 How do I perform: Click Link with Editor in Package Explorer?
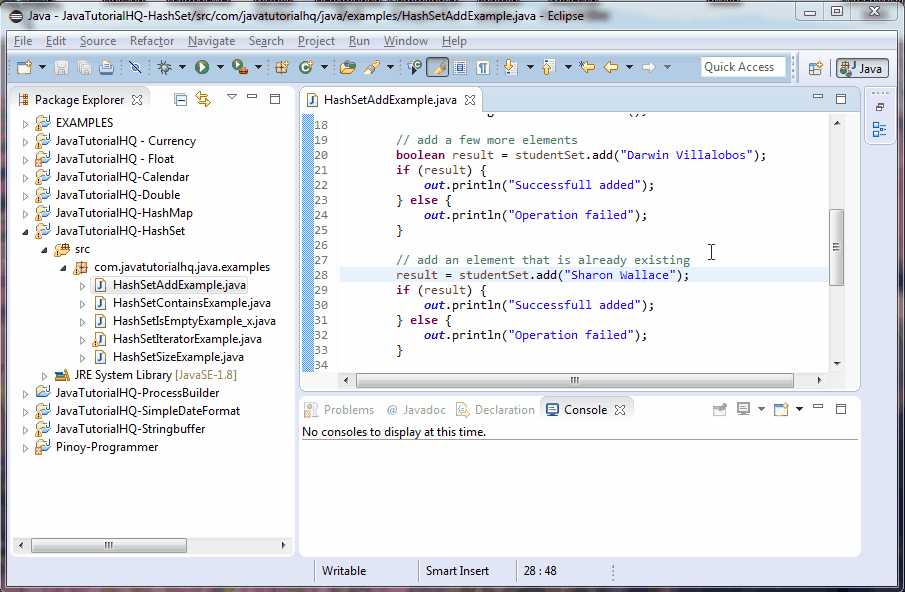coord(204,100)
